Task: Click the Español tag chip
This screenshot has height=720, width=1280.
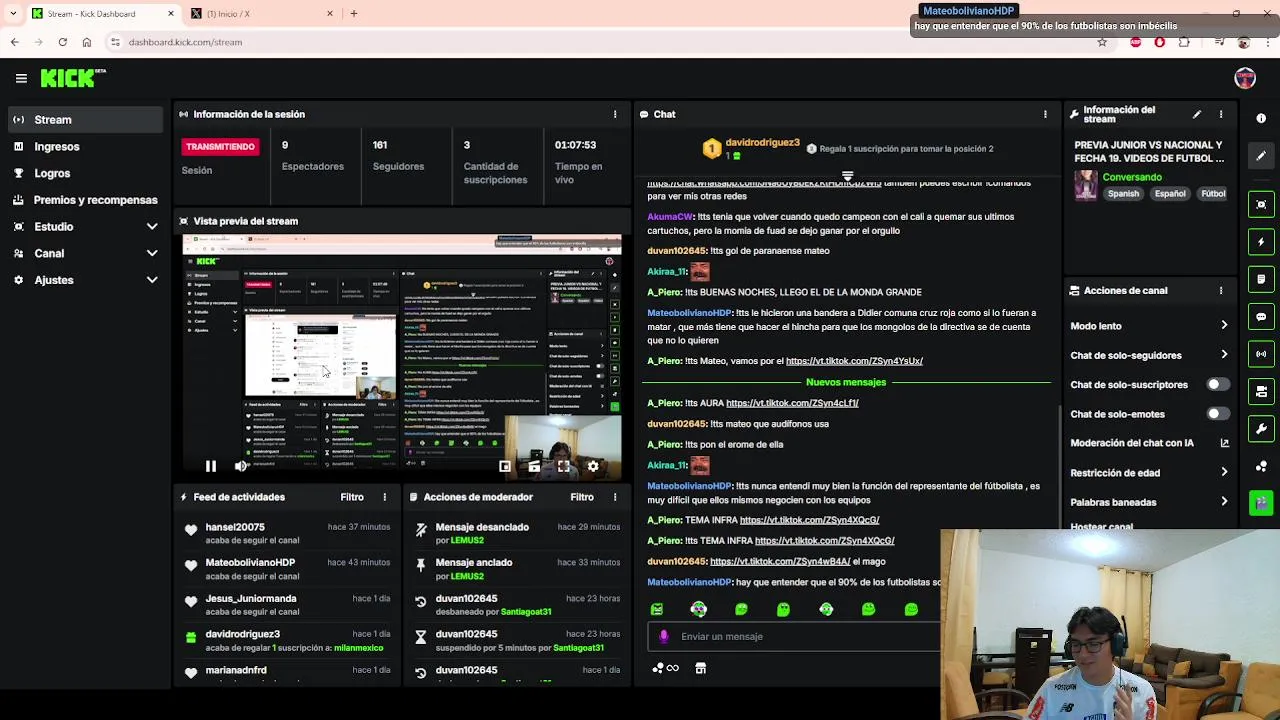Action: (1170, 194)
